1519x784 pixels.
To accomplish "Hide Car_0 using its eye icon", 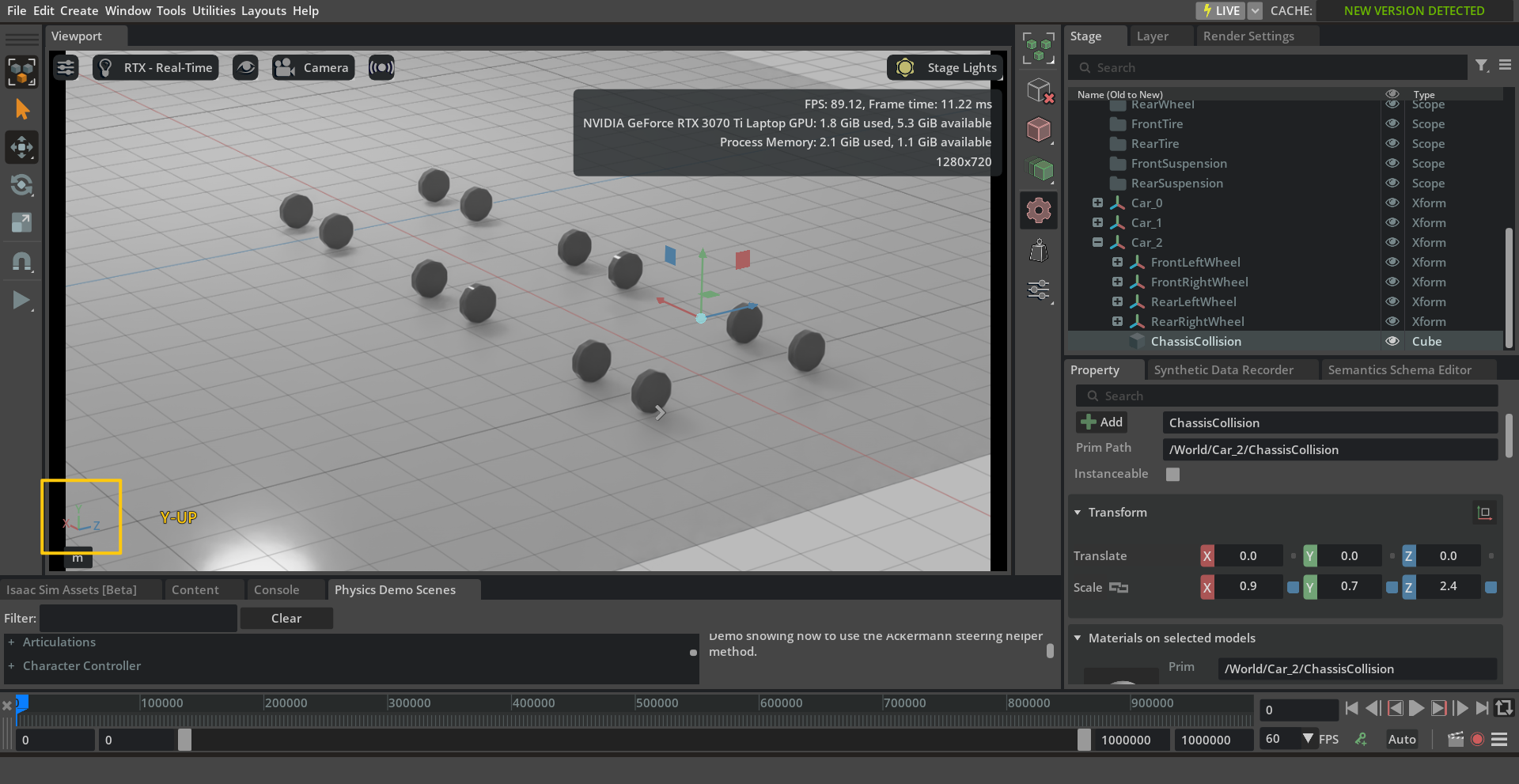I will coord(1392,203).
